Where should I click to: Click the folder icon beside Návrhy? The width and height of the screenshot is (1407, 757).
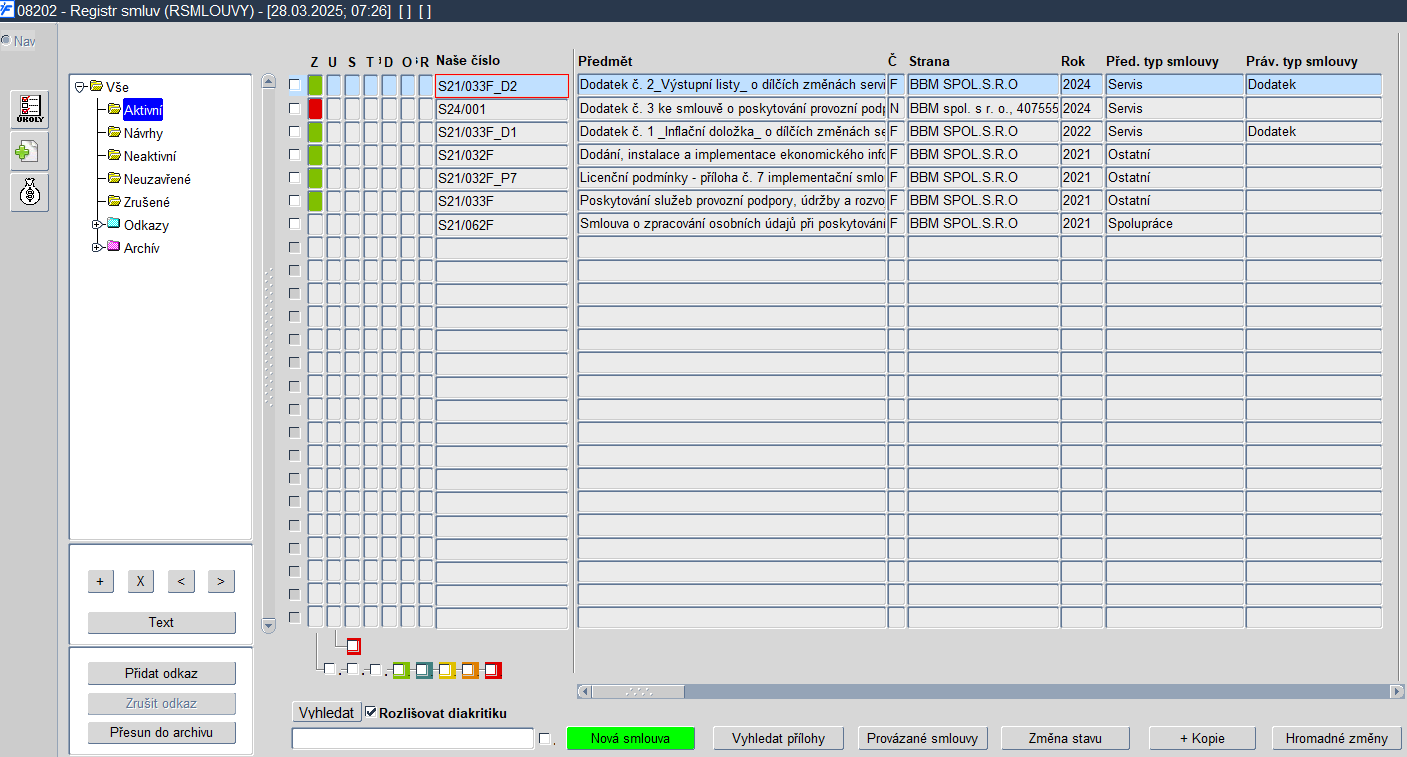(x=114, y=132)
